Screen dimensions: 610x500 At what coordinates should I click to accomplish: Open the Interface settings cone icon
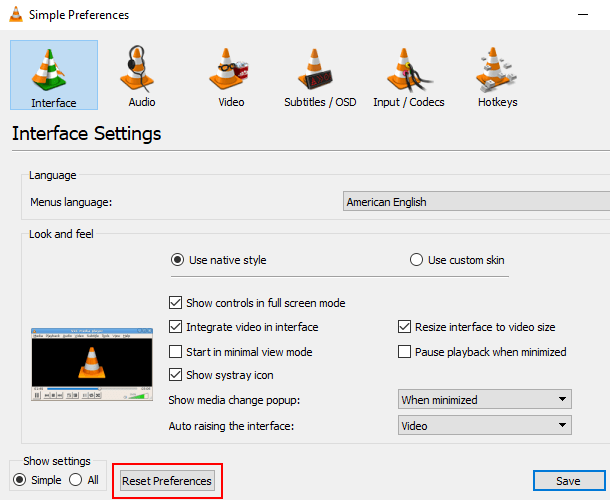54,69
